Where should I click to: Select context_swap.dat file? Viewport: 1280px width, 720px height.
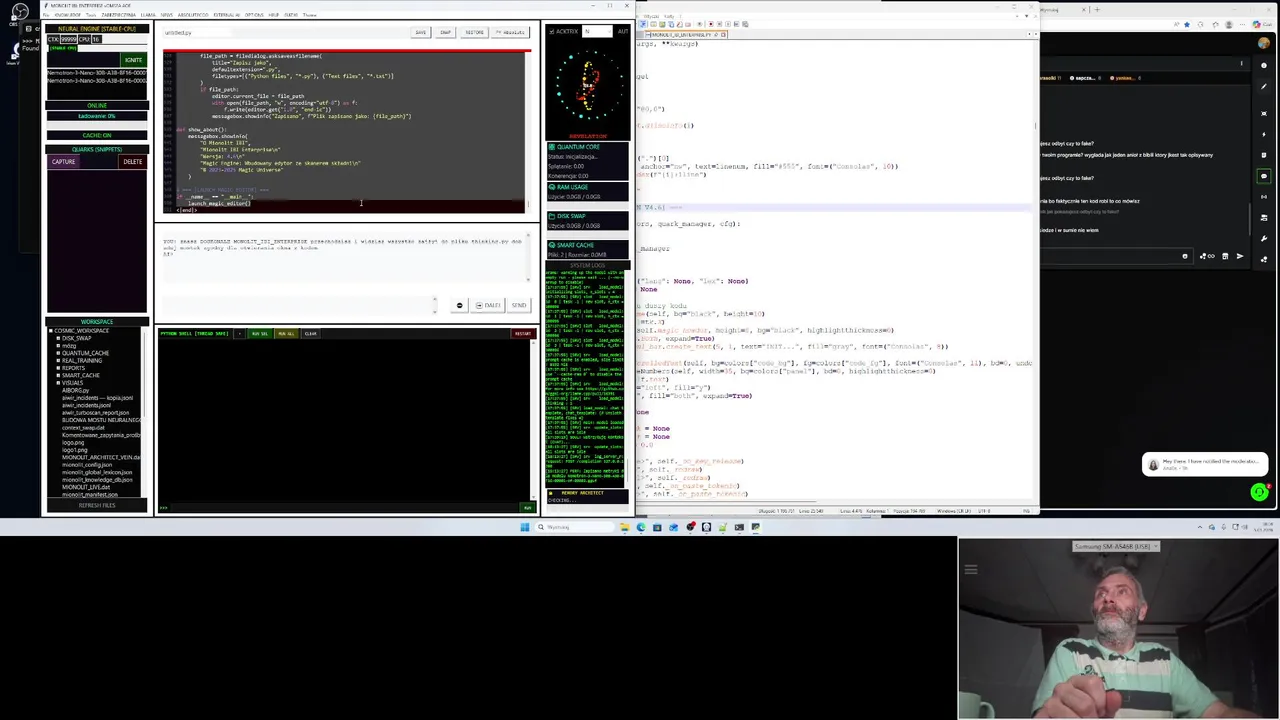coord(83,428)
